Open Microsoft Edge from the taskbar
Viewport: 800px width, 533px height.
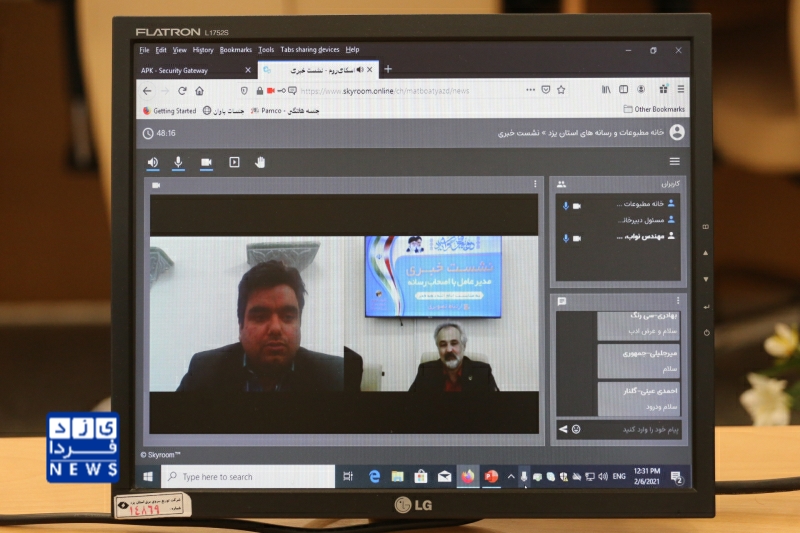pos(375,477)
